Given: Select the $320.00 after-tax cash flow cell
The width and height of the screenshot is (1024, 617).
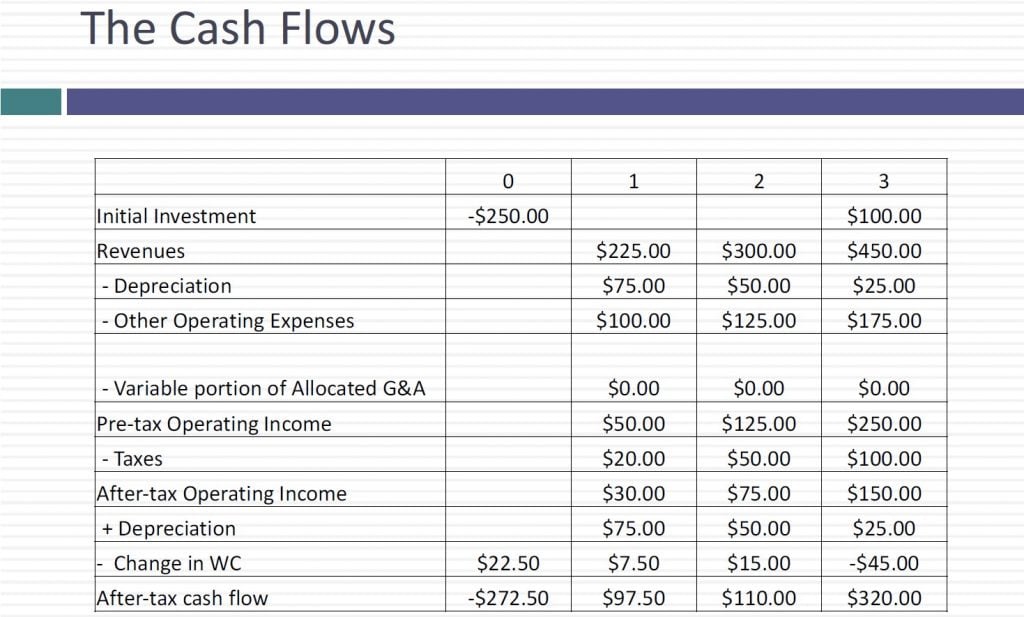Looking at the screenshot, I should click(884, 599).
